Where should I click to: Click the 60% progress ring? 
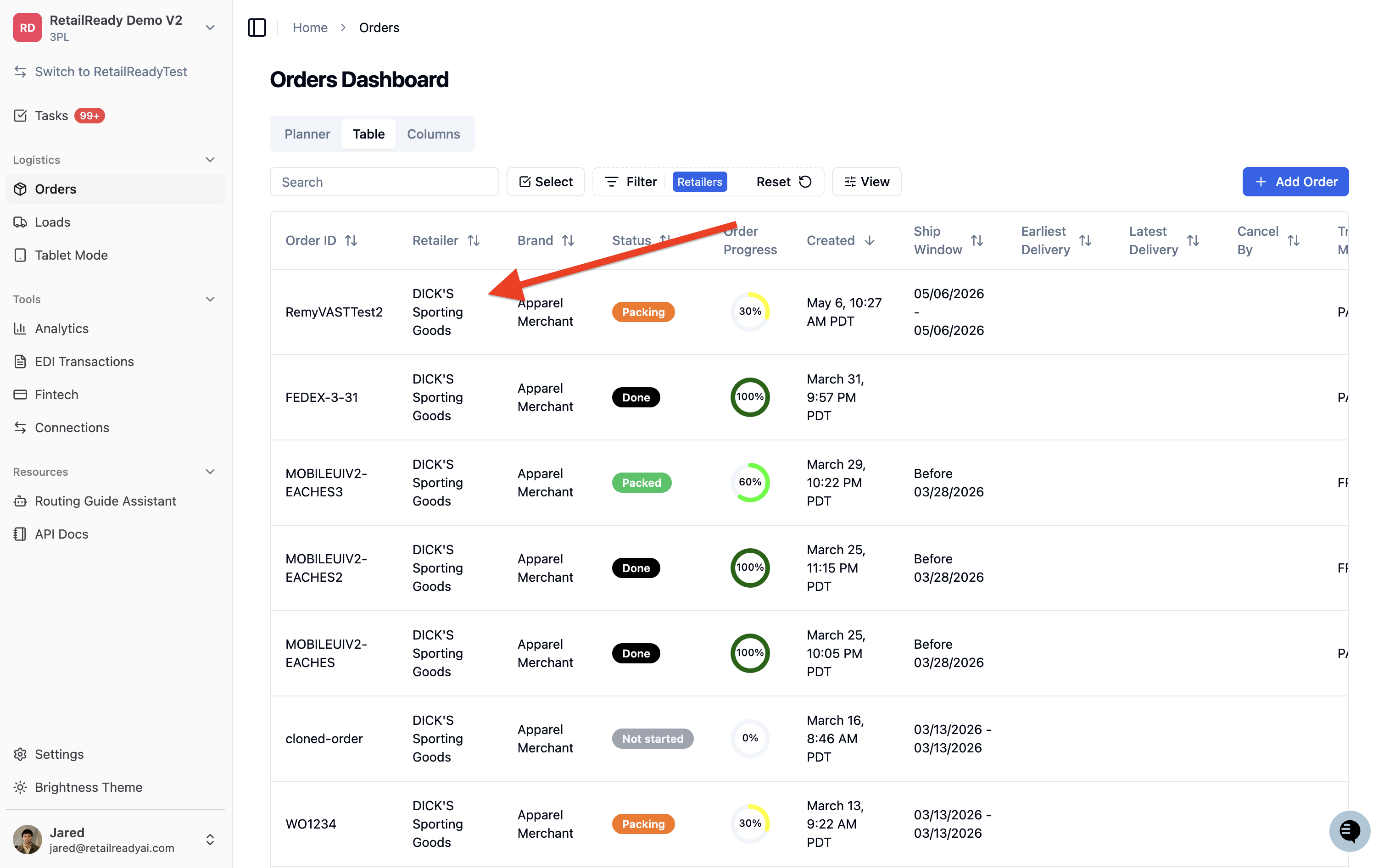[x=750, y=482]
